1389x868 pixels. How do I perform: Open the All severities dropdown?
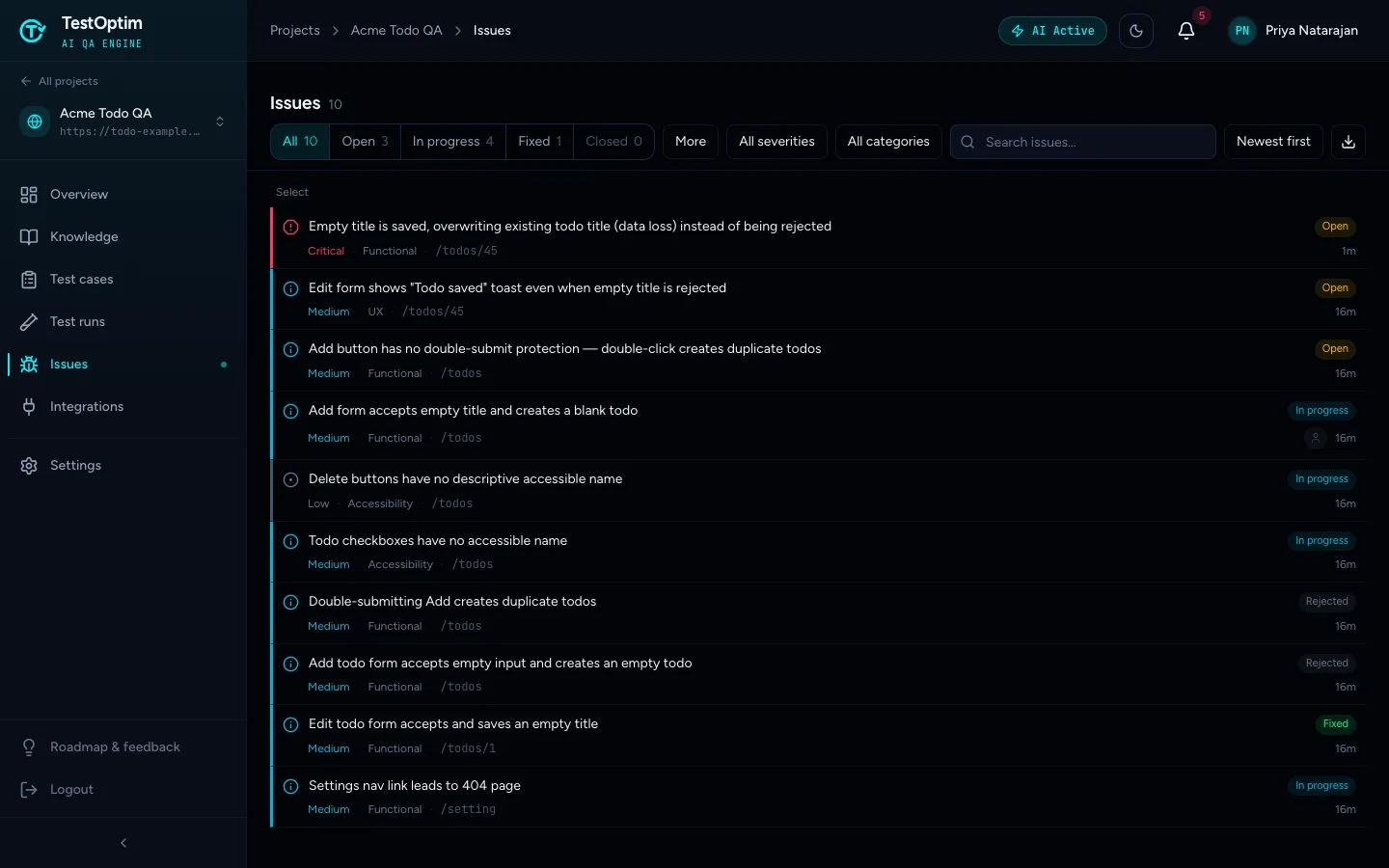click(x=776, y=142)
